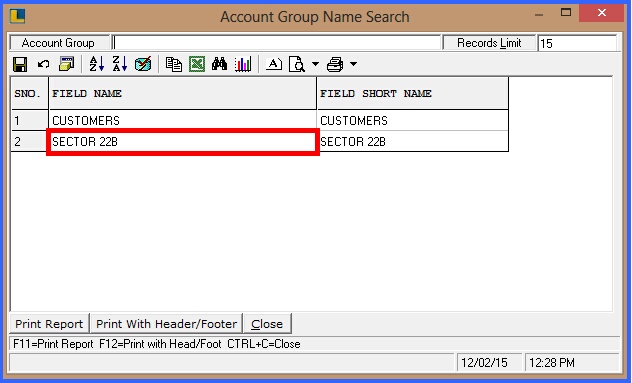Viewport: 632px width, 383px height.
Task: Open the bar chart graph icon
Action: pyautogui.click(x=243, y=64)
